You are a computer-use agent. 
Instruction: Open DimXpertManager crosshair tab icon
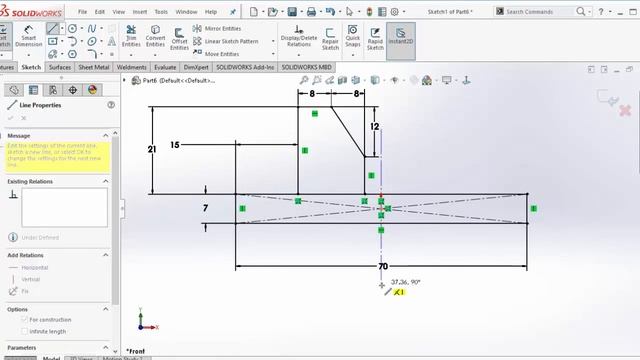[72, 90]
